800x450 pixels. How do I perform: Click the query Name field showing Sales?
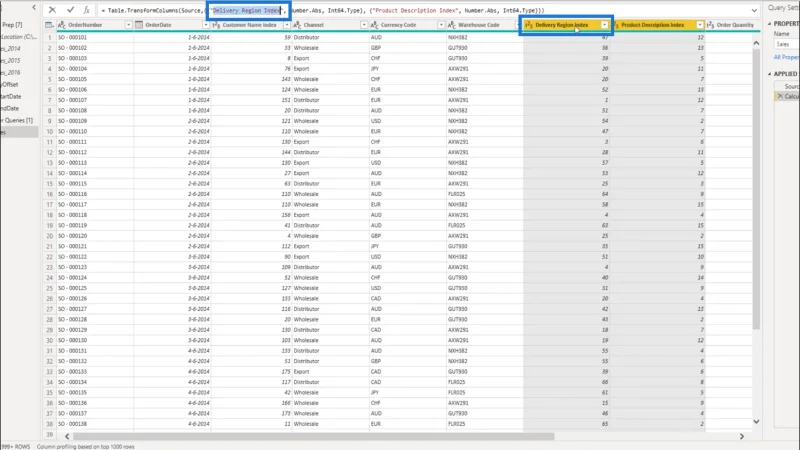click(786, 44)
